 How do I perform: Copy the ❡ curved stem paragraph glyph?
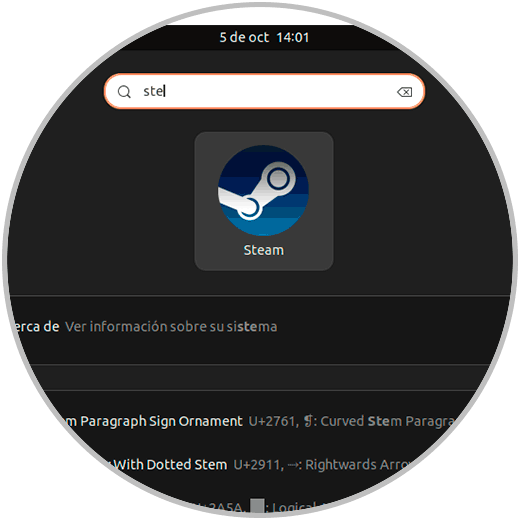pyautogui.click(x=308, y=421)
